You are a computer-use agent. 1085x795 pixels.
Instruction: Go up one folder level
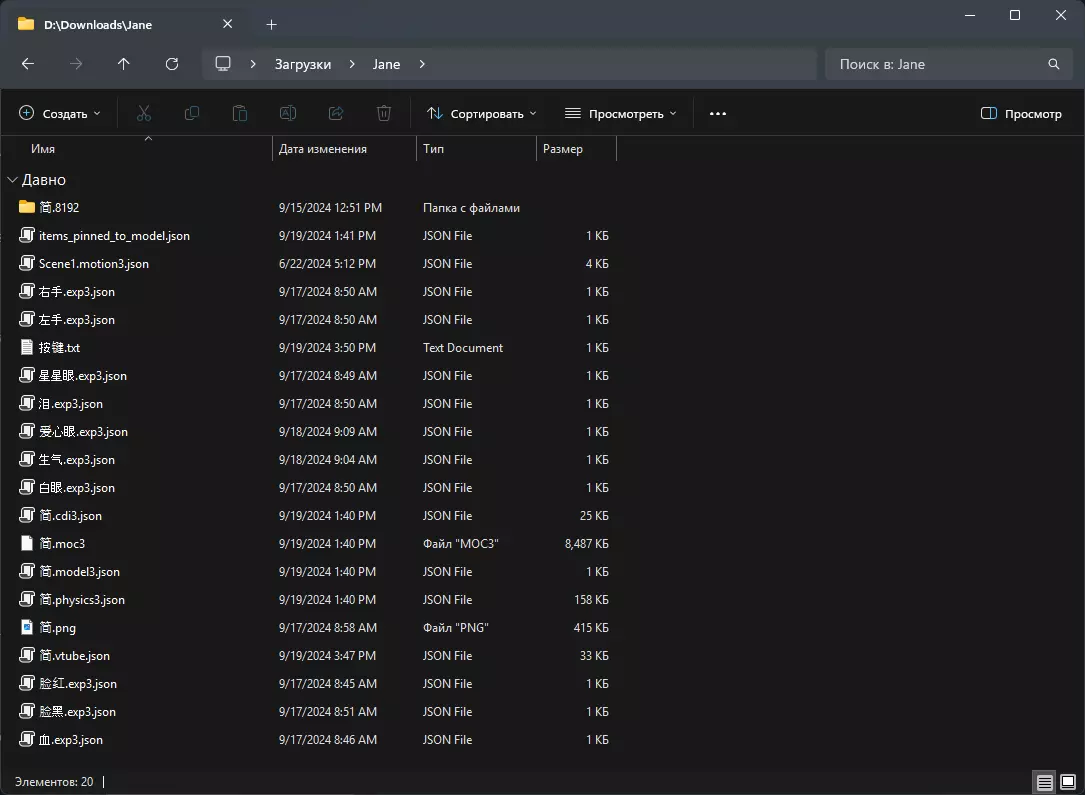124,64
